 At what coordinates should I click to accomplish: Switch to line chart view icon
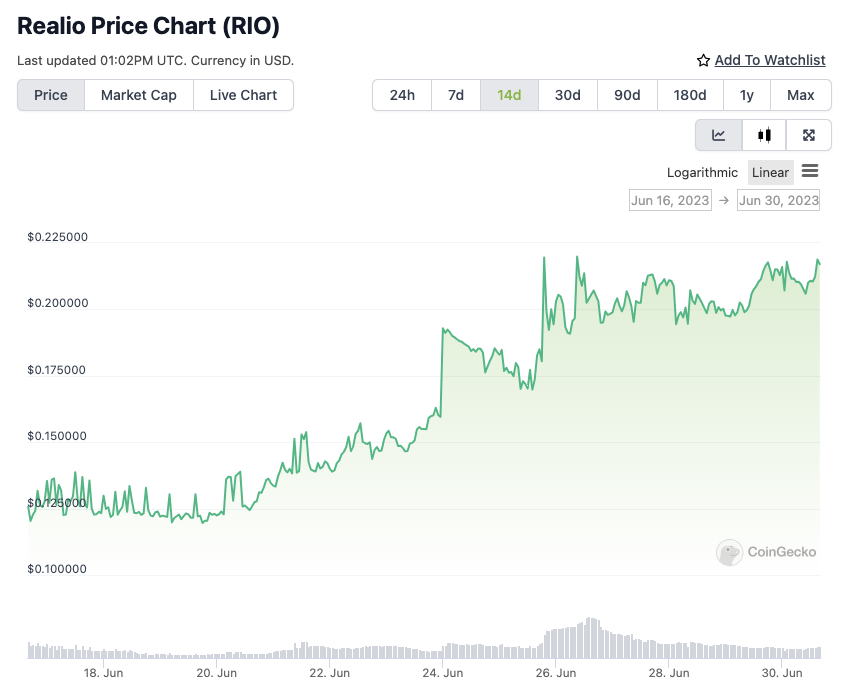(x=719, y=135)
